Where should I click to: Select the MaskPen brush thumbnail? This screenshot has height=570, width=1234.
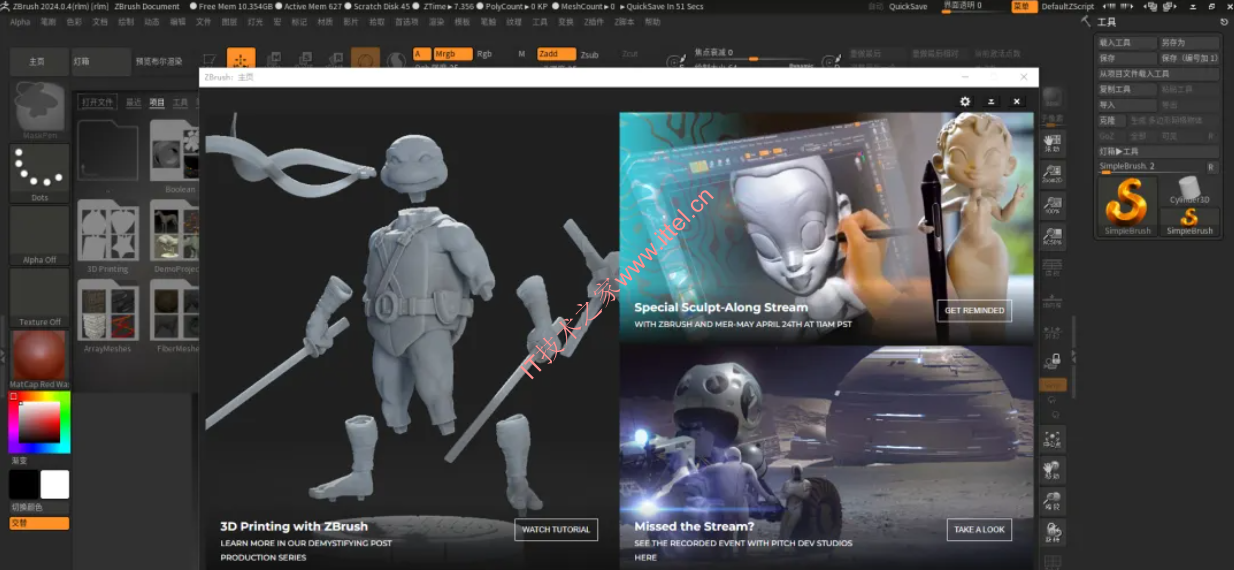pyautogui.click(x=40, y=108)
